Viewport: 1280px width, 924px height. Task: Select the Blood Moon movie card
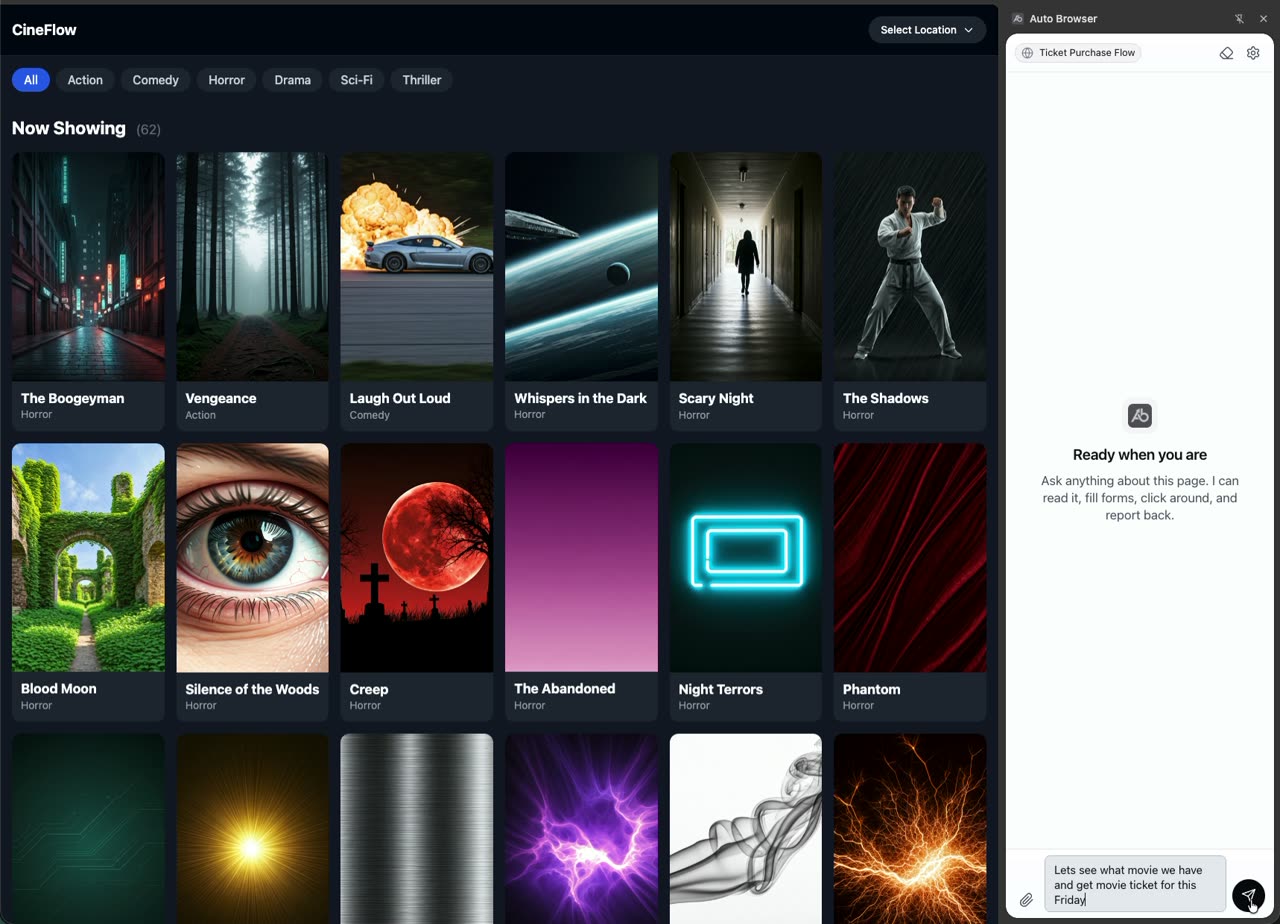[88, 580]
